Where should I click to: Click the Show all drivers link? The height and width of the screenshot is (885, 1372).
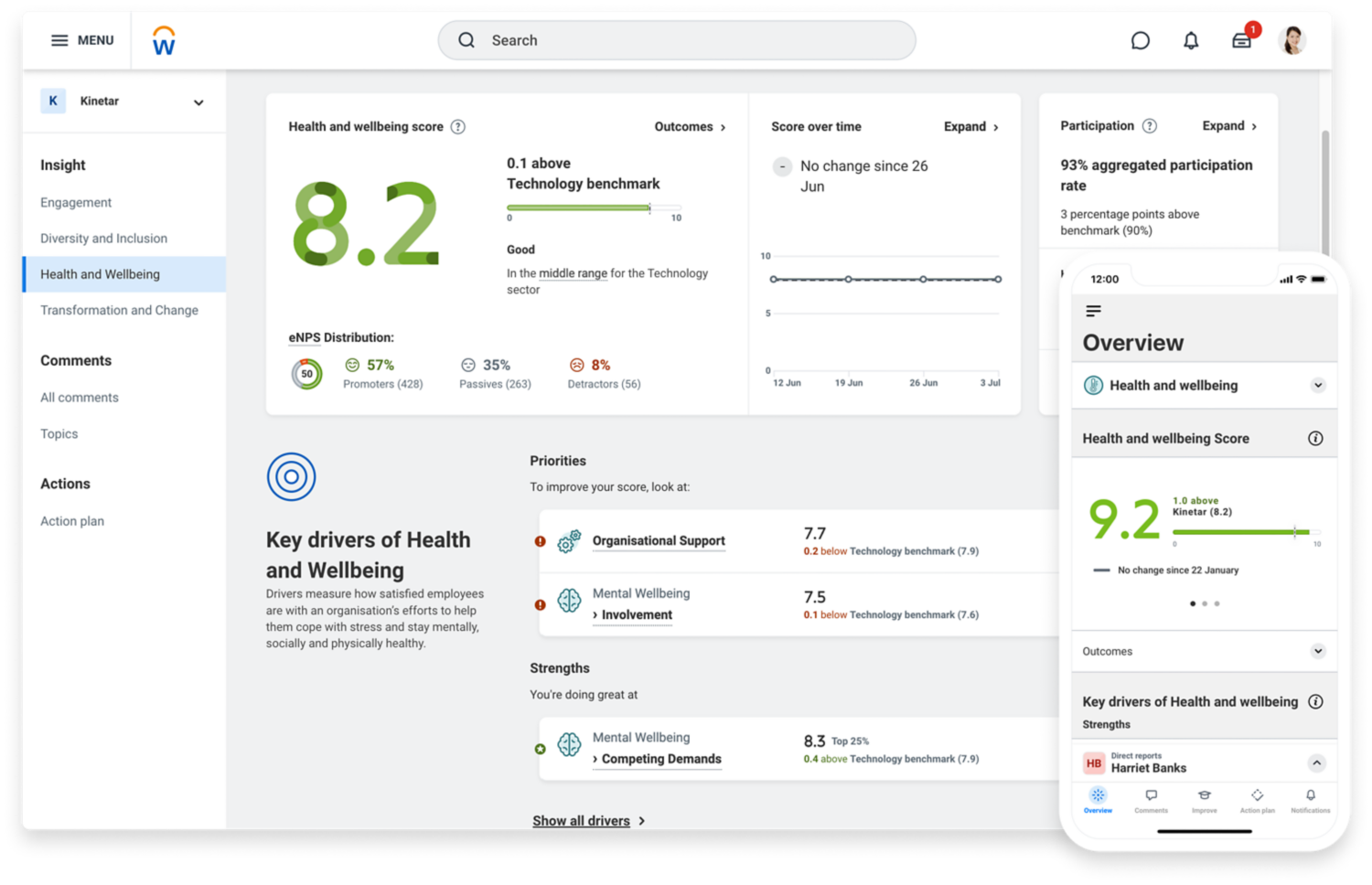[x=581, y=820]
